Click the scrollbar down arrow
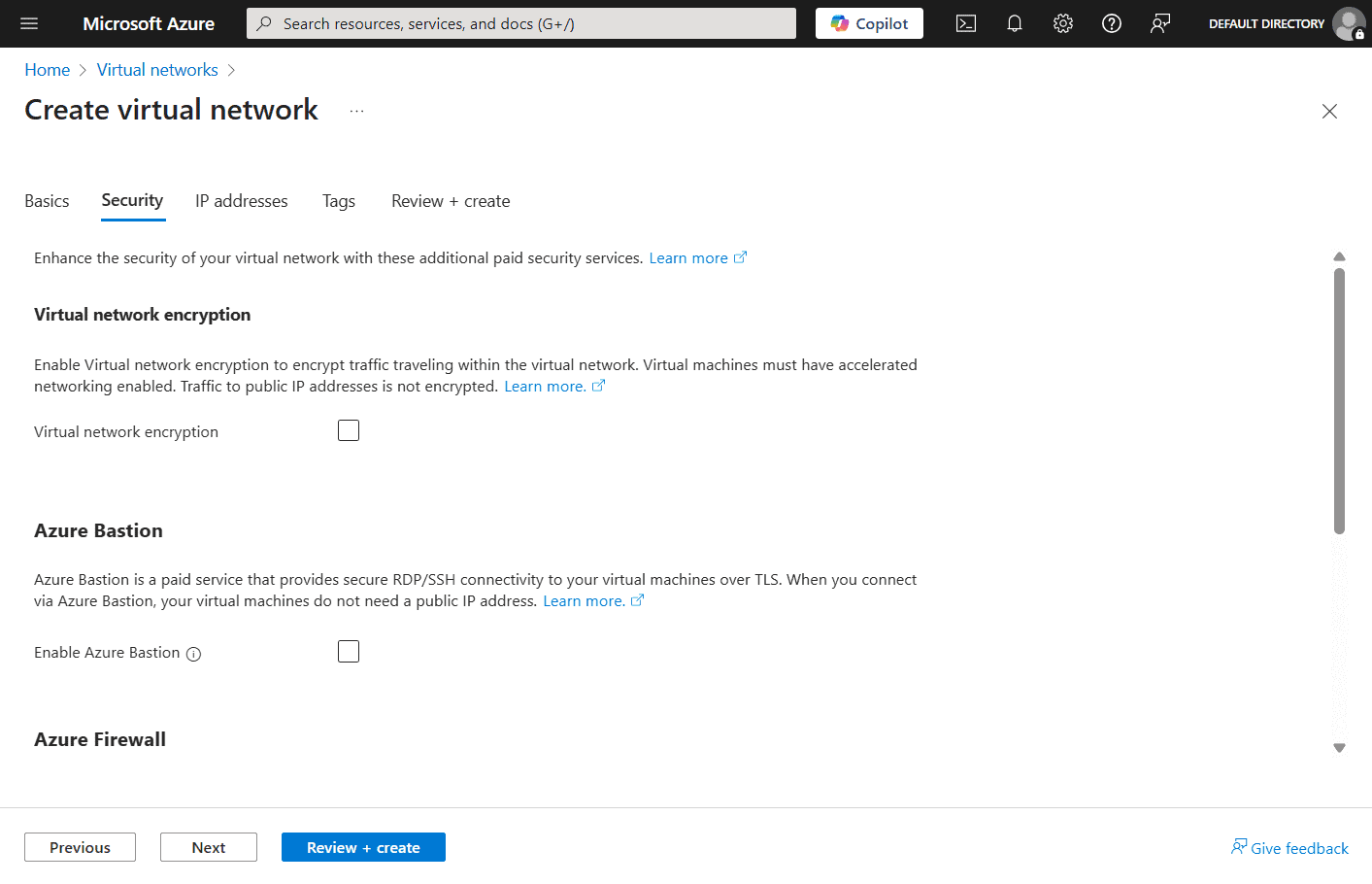Viewport: 1372px width, 884px height. [1339, 748]
